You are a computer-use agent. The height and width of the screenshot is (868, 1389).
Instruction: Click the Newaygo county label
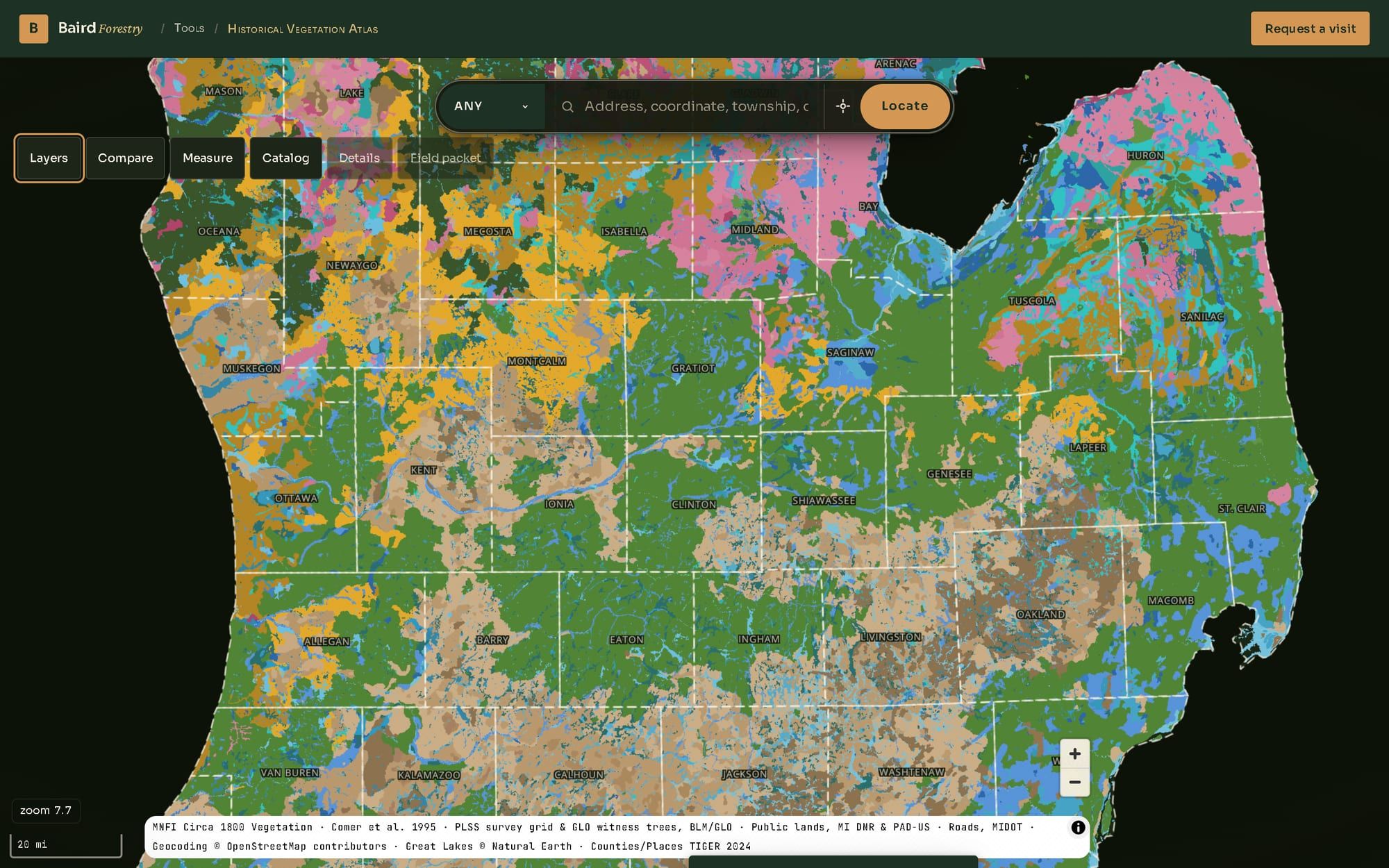point(352,265)
